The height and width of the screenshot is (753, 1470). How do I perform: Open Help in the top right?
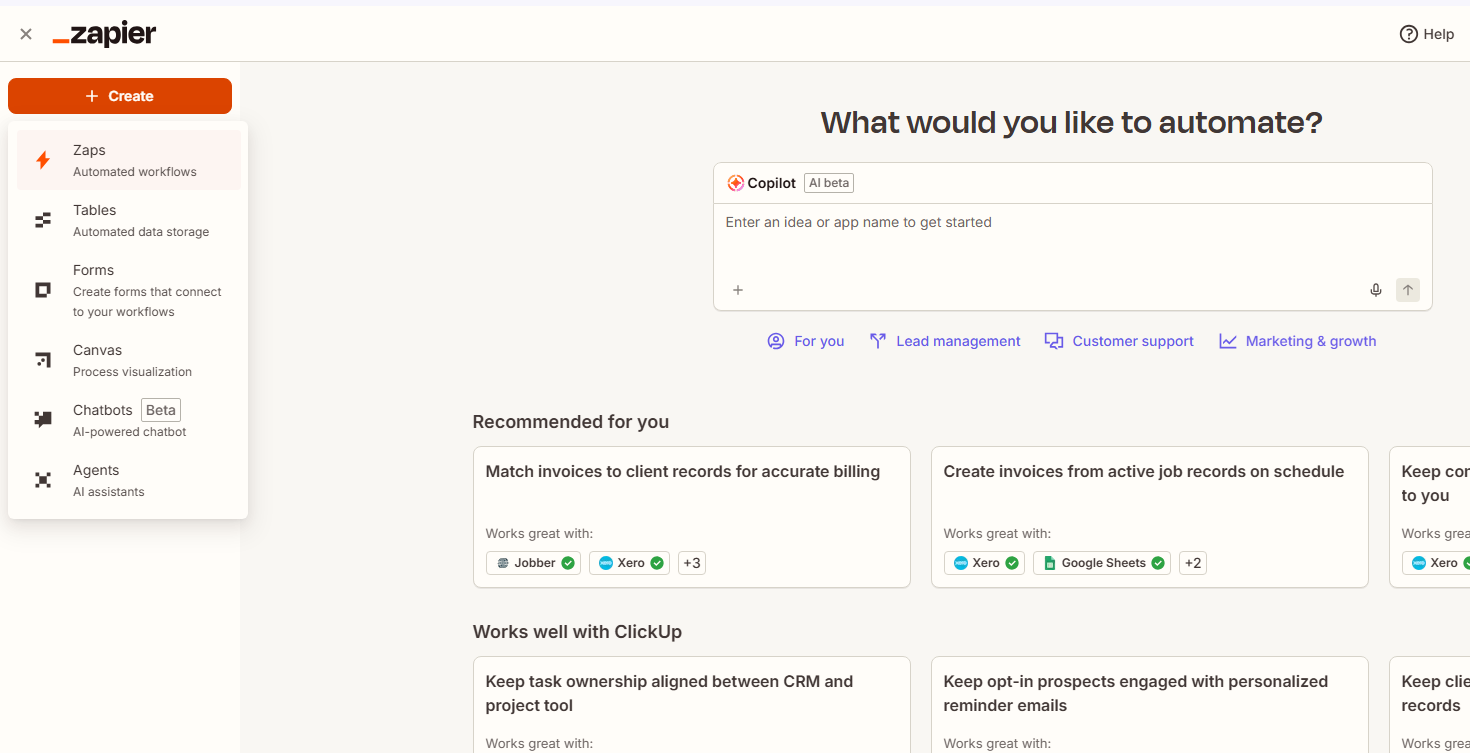(1427, 34)
